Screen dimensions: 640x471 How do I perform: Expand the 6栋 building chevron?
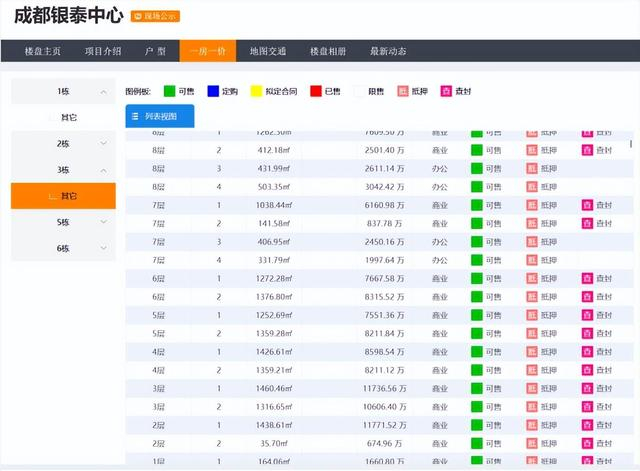104,248
